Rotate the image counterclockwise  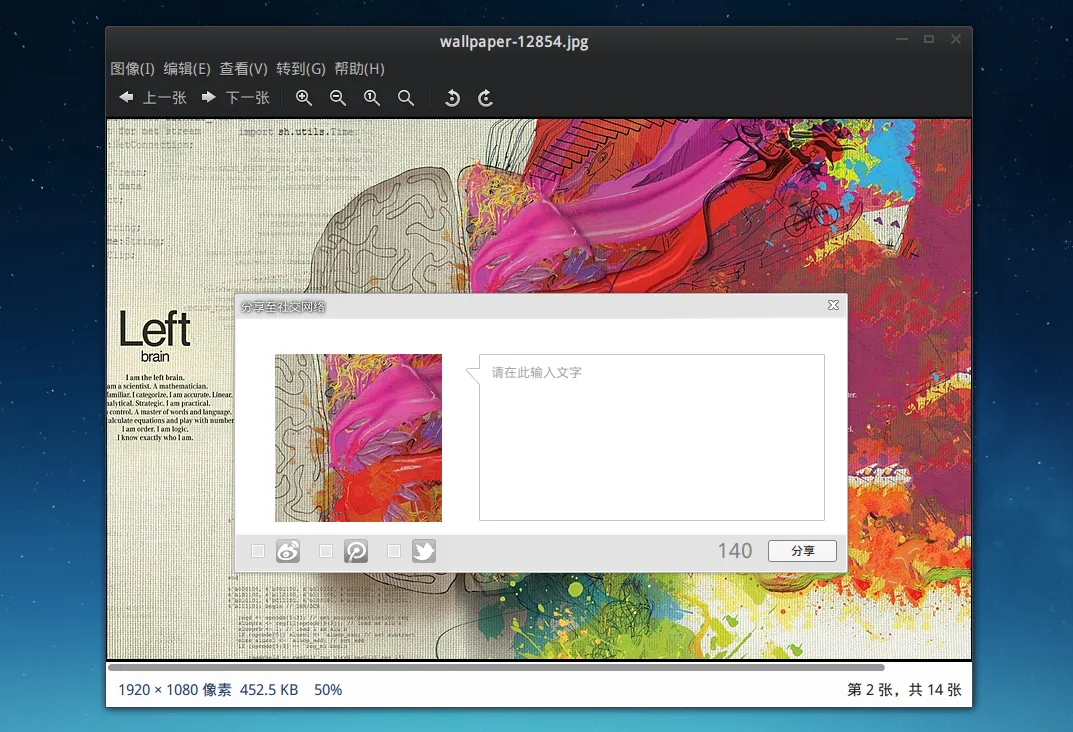[452, 98]
